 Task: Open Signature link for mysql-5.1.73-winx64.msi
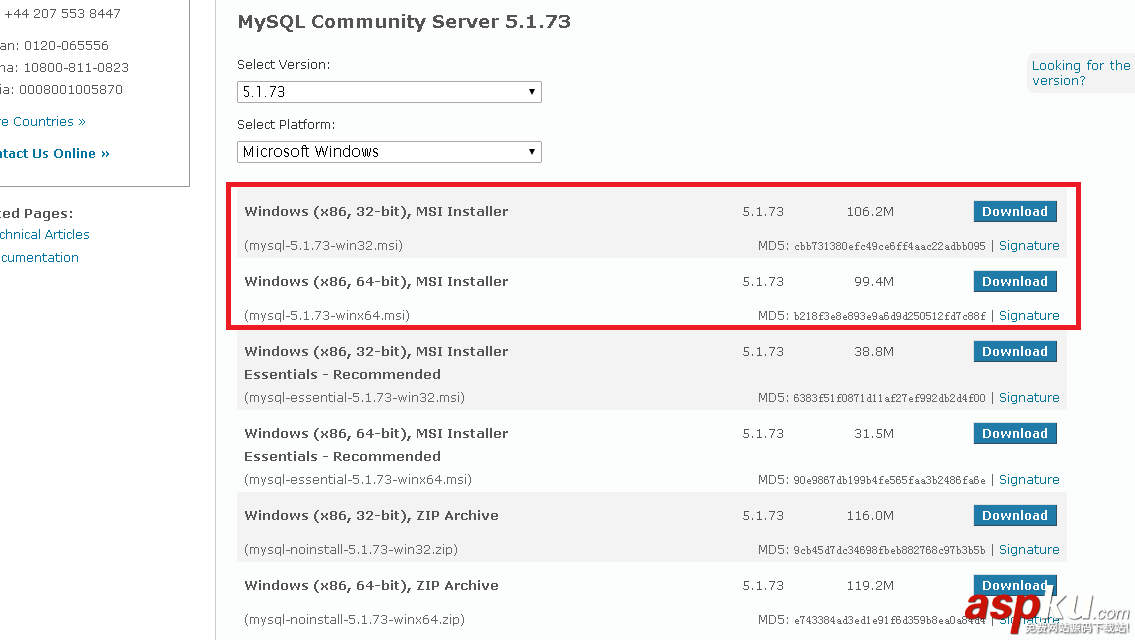point(1028,316)
